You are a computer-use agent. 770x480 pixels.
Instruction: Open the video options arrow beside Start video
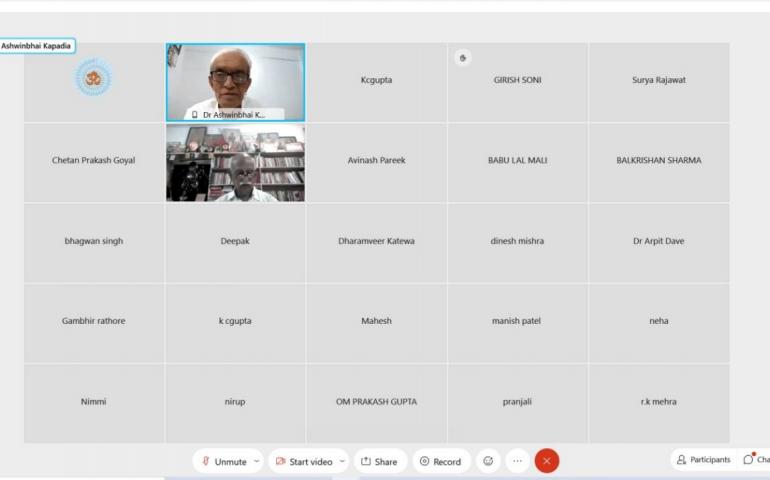point(342,461)
